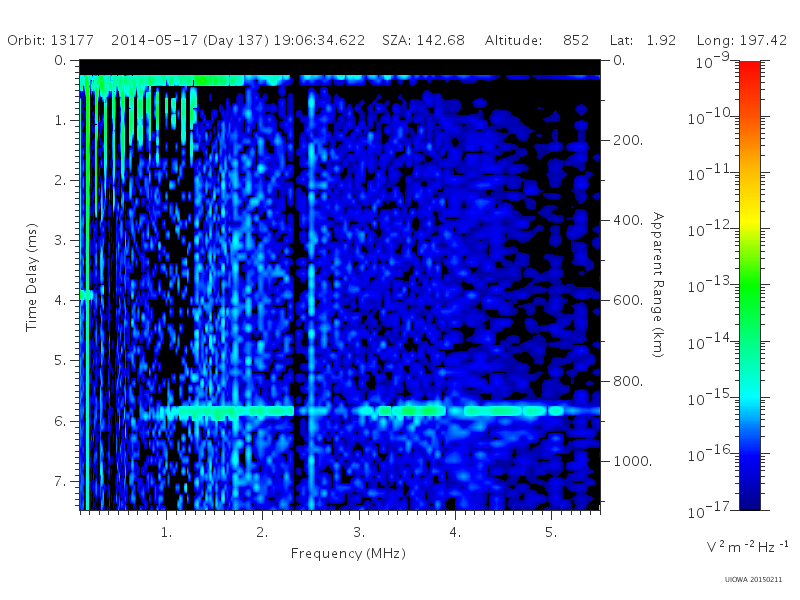Click the 'UIOWA 20150211' credit text
Viewport: 800px width, 600px height.
753,580
